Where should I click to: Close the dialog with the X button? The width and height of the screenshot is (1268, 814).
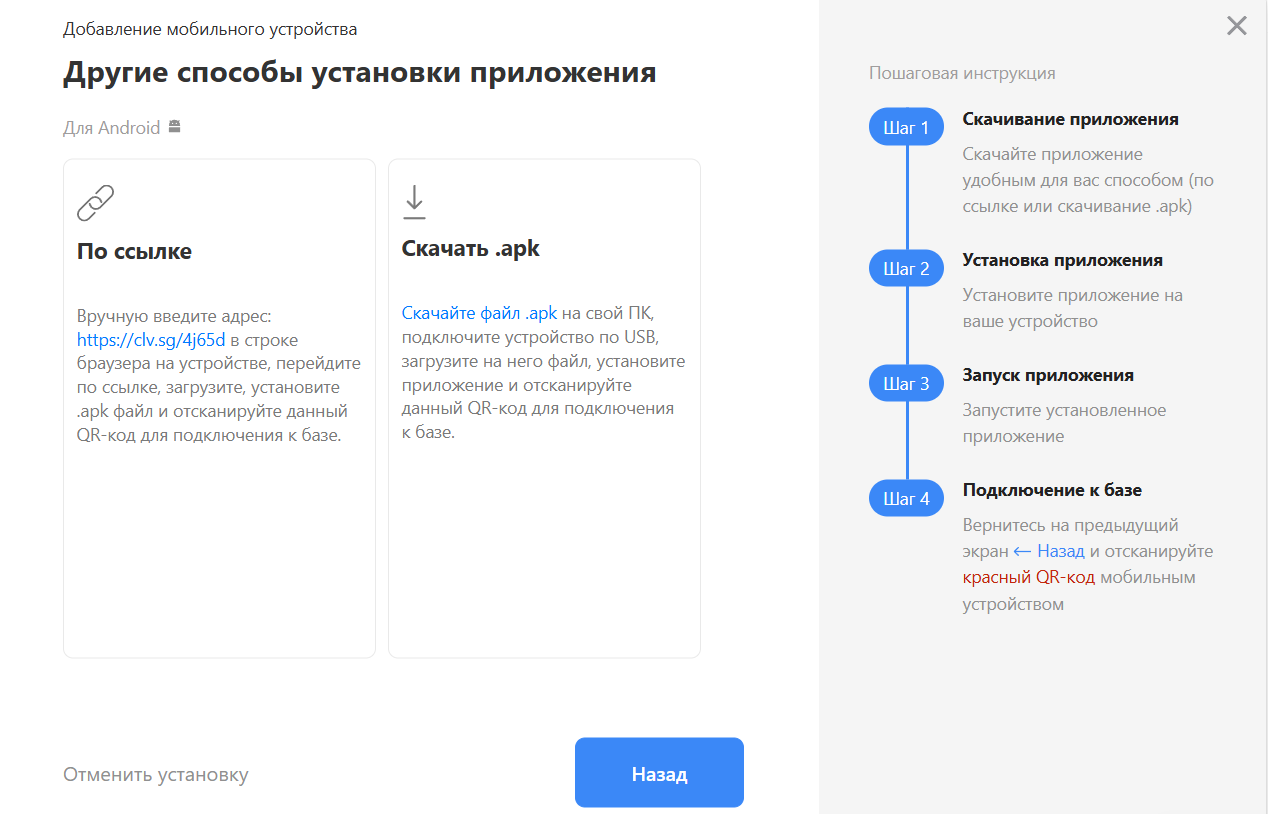pyautogui.click(x=1237, y=26)
